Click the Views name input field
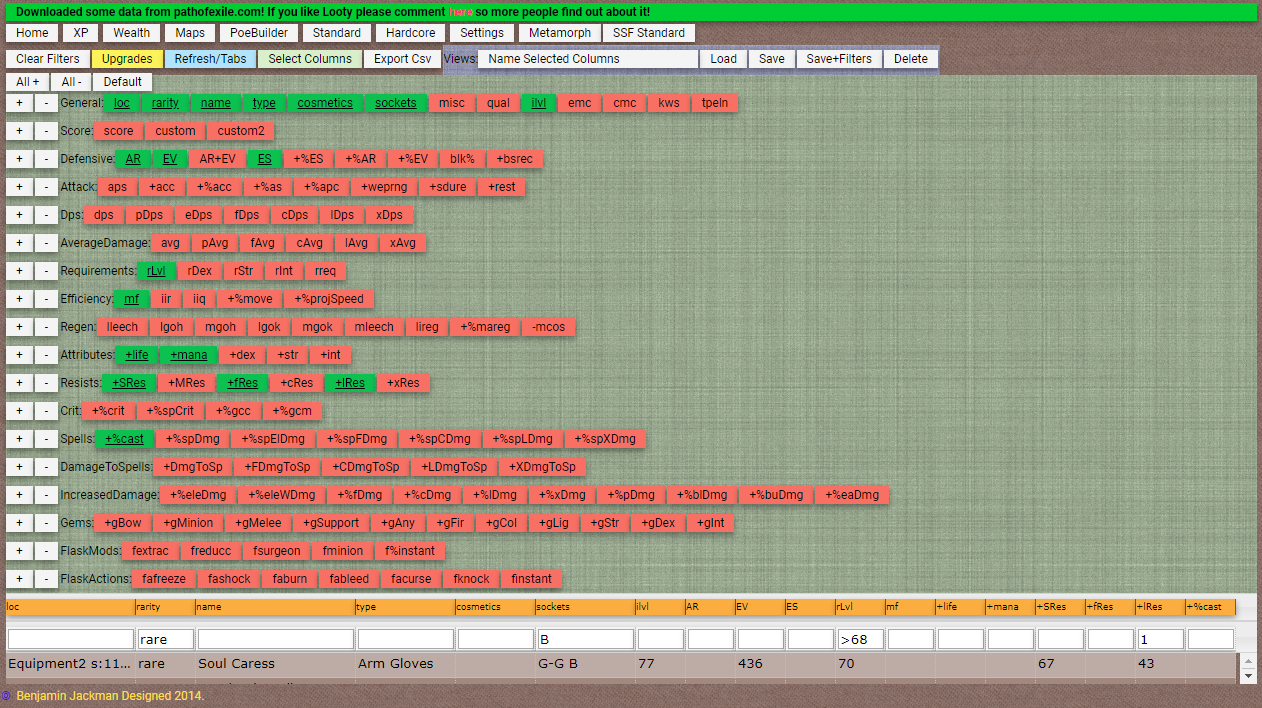1262x708 pixels. click(588, 59)
